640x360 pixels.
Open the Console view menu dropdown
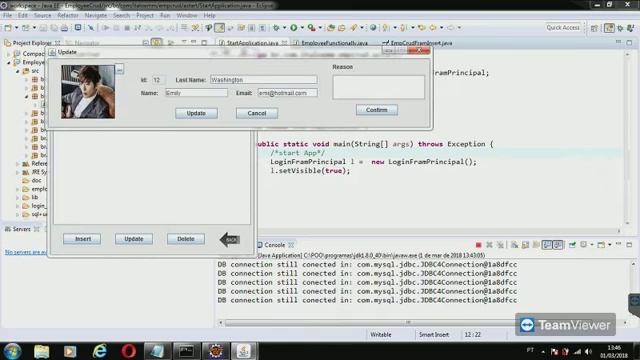(609, 245)
